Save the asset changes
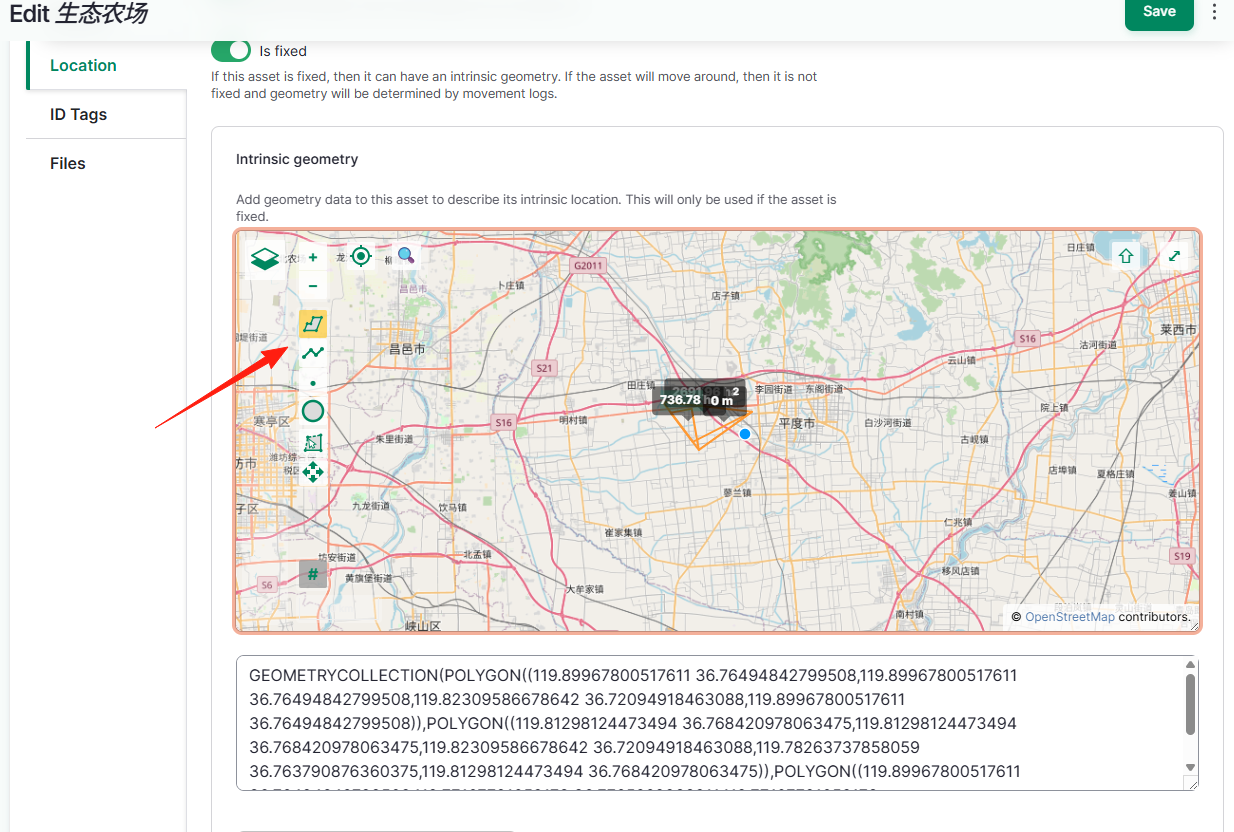The image size is (1234, 832). (1159, 12)
